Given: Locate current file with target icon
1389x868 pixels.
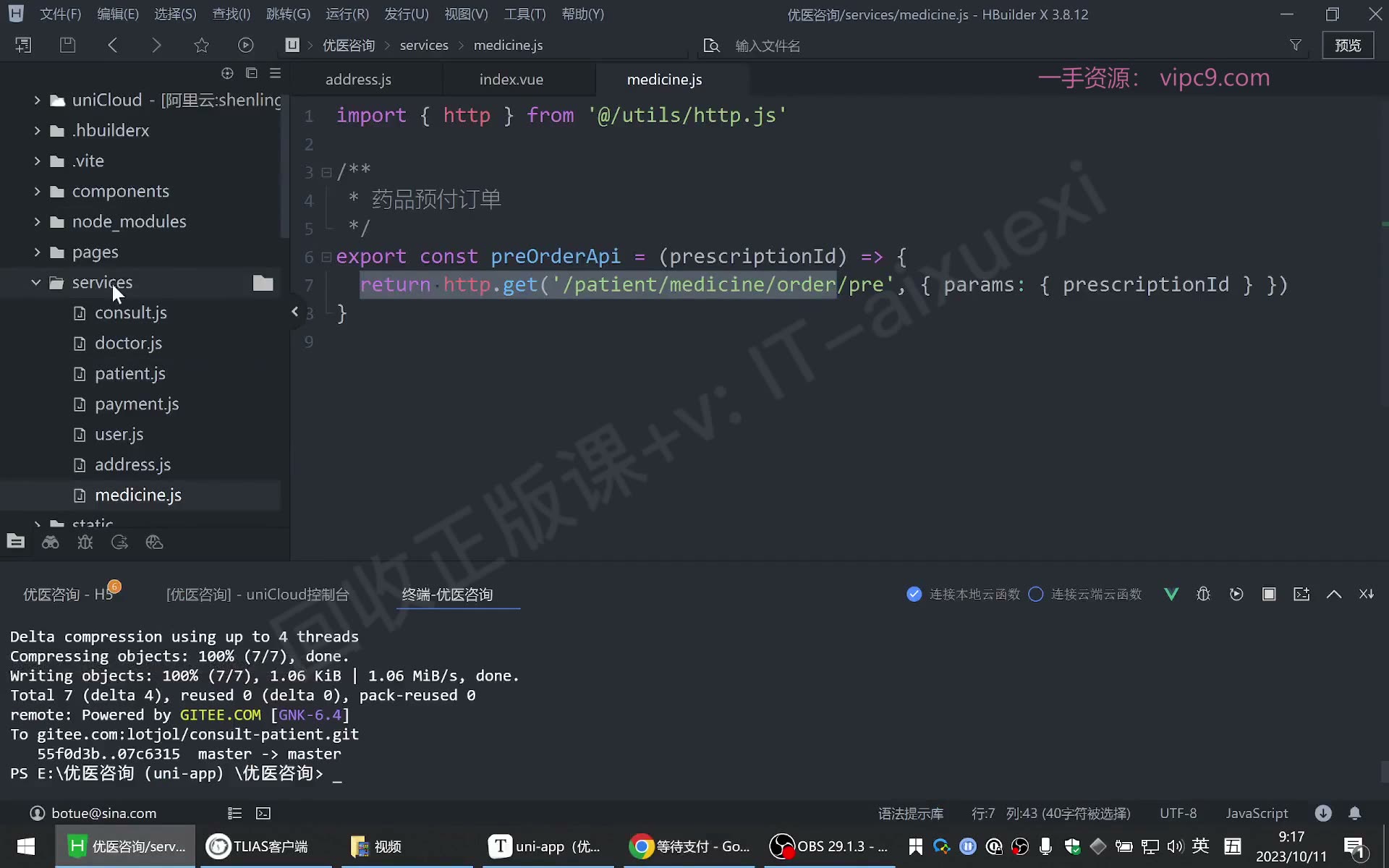Looking at the screenshot, I should 227,73.
